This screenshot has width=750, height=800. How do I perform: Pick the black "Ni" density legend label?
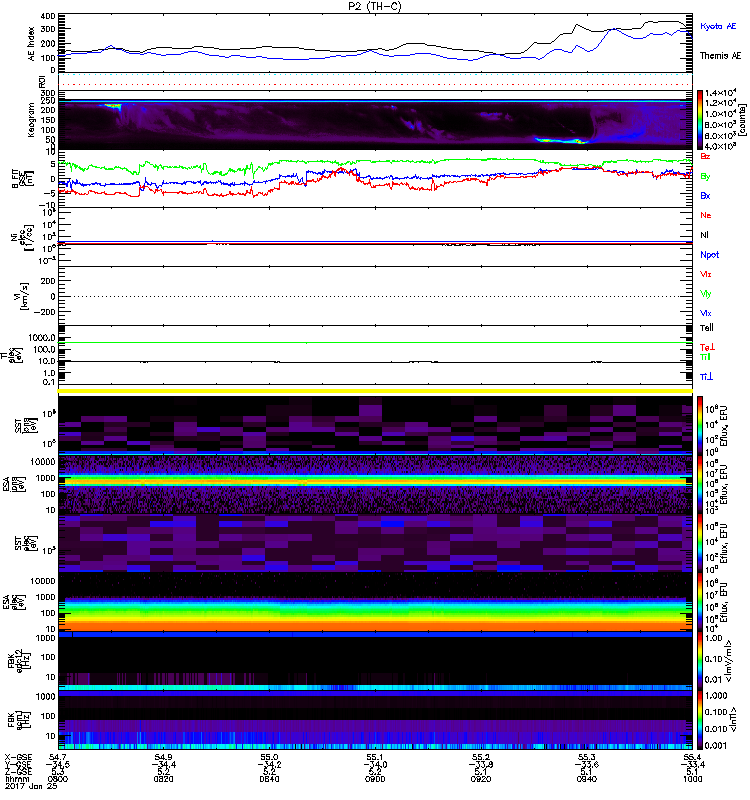704,235
